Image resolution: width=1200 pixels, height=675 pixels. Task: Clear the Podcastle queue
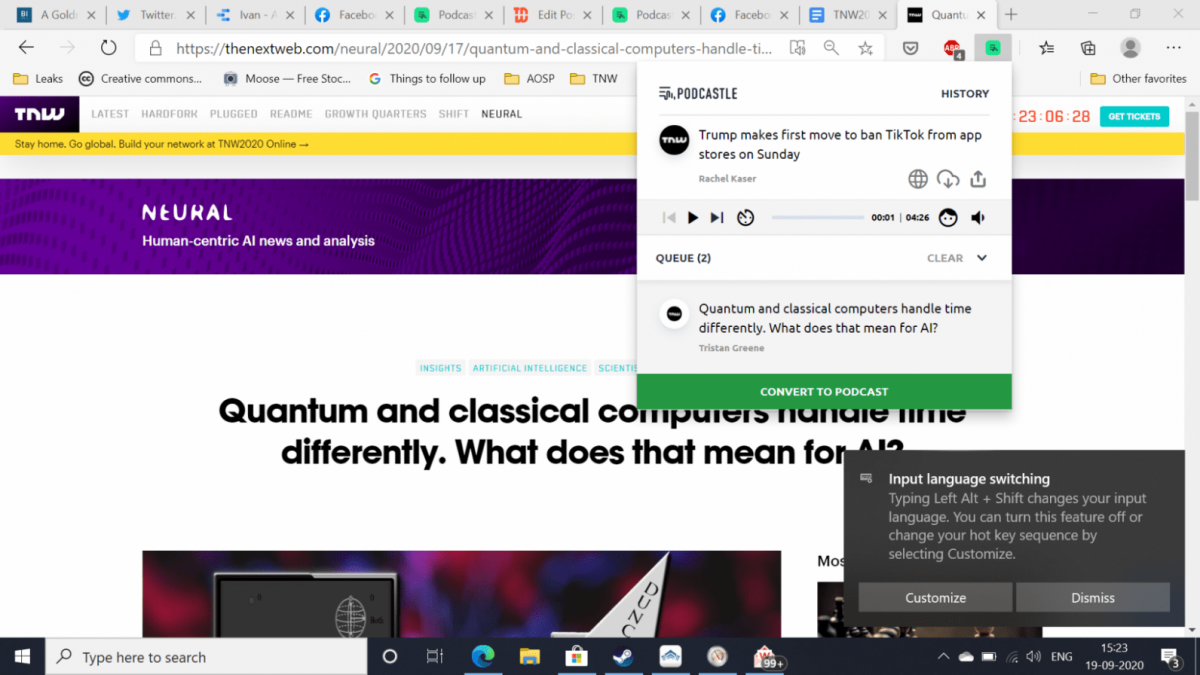coord(945,258)
